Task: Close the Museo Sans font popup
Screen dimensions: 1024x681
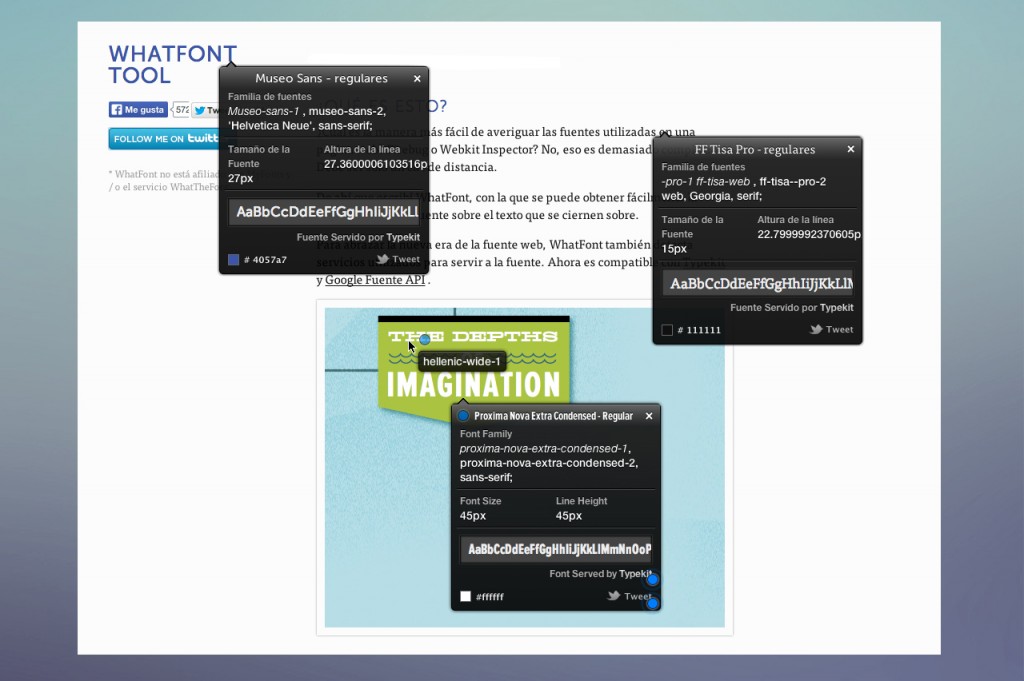Action: pyautogui.click(x=417, y=78)
